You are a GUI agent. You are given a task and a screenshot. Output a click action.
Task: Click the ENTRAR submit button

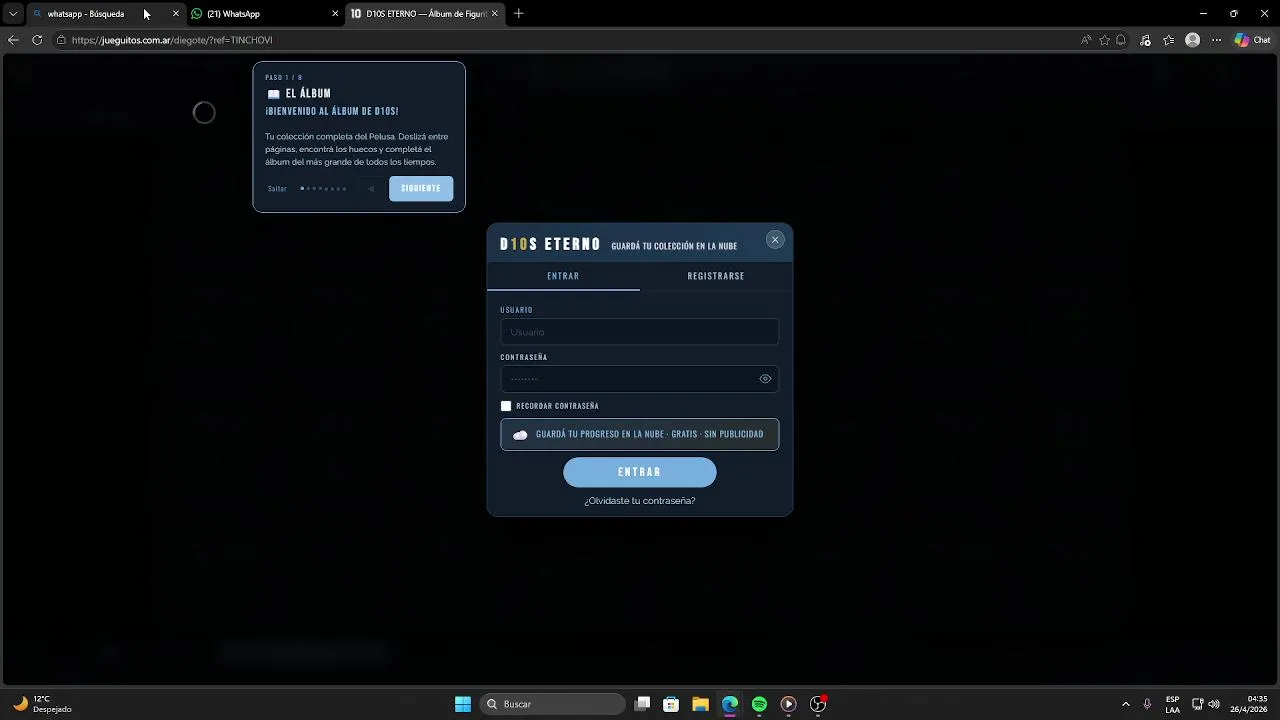(x=640, y=472)
